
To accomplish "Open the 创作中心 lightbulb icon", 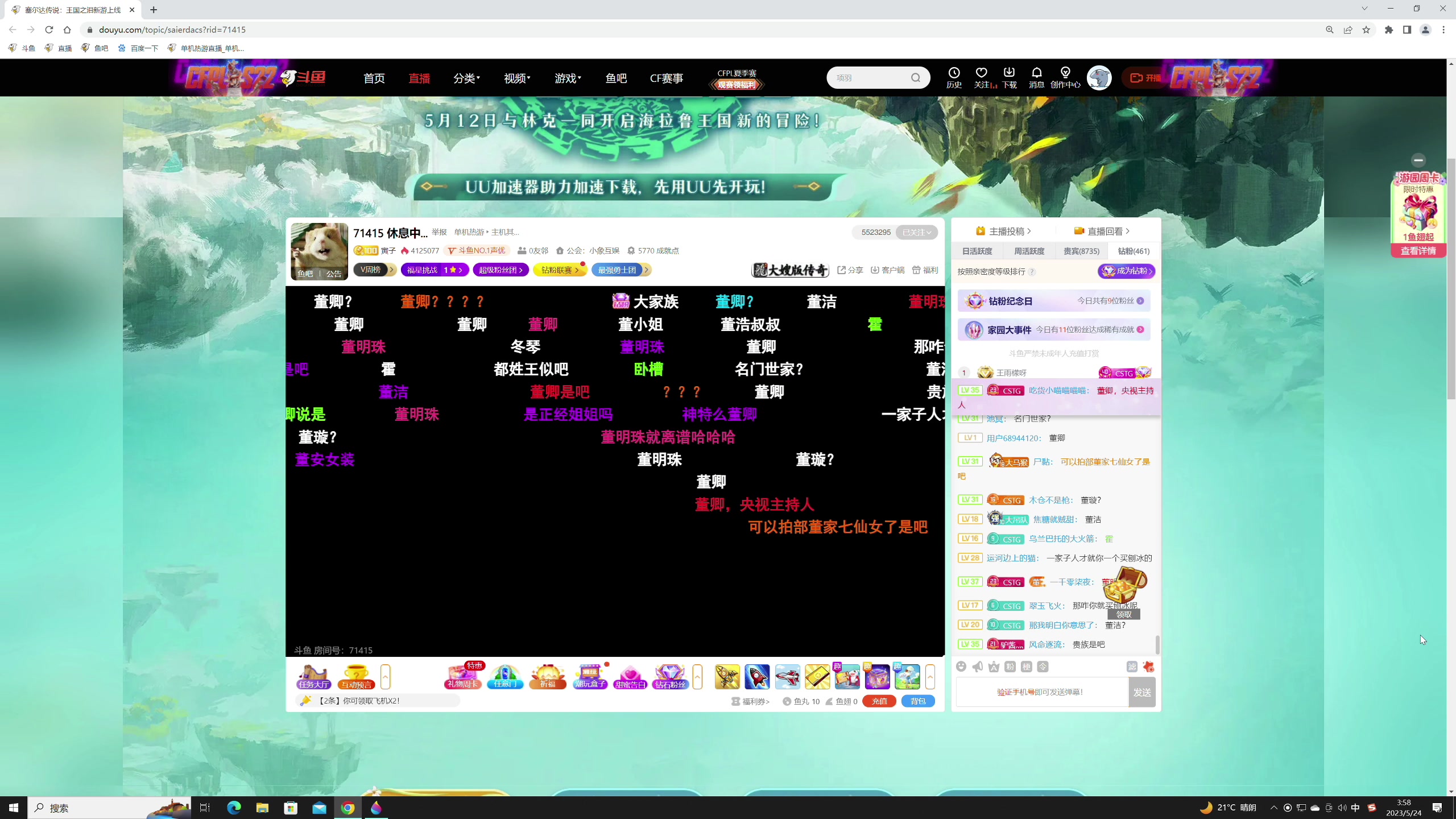I will pyautogui.click(x=1065, y=77).
